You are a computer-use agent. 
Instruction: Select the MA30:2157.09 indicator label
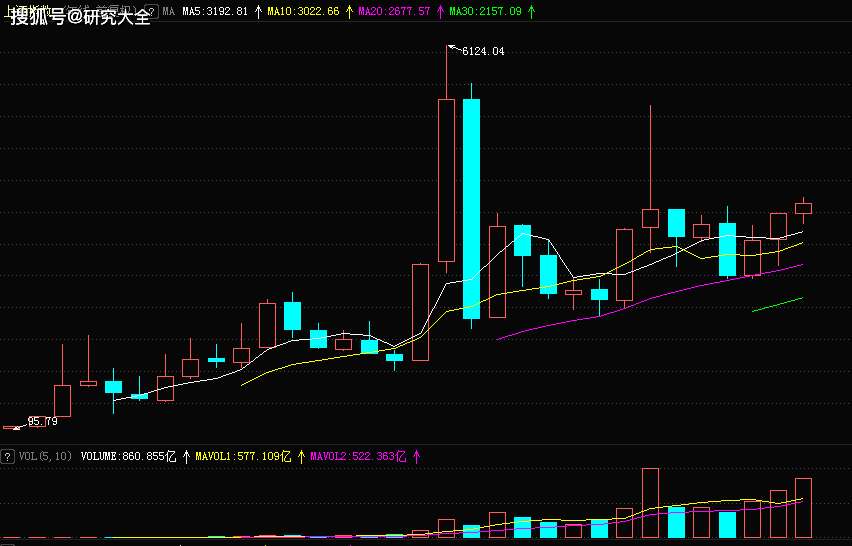(485, 11)
